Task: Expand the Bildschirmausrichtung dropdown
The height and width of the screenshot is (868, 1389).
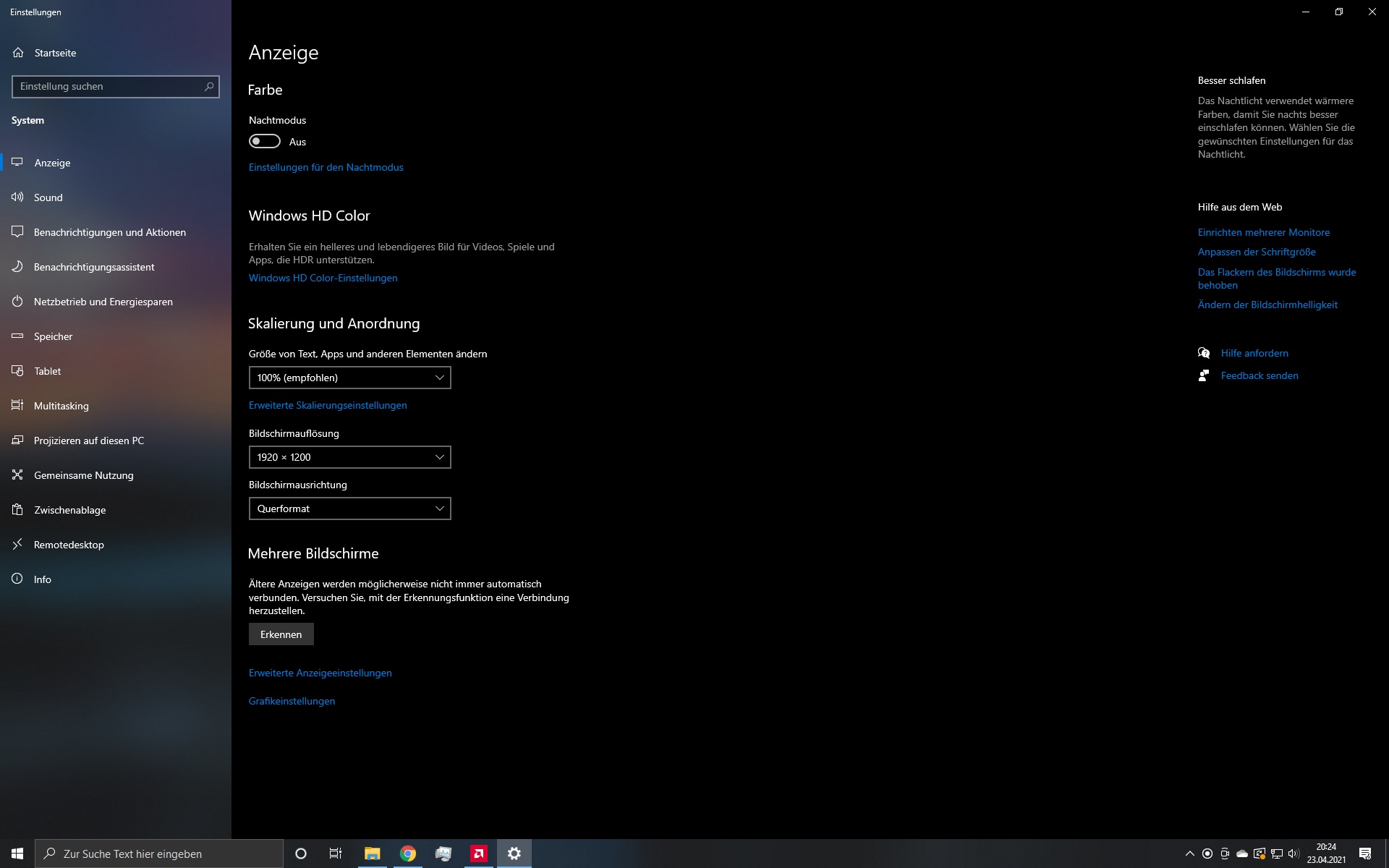Action: tap(349, 508)
